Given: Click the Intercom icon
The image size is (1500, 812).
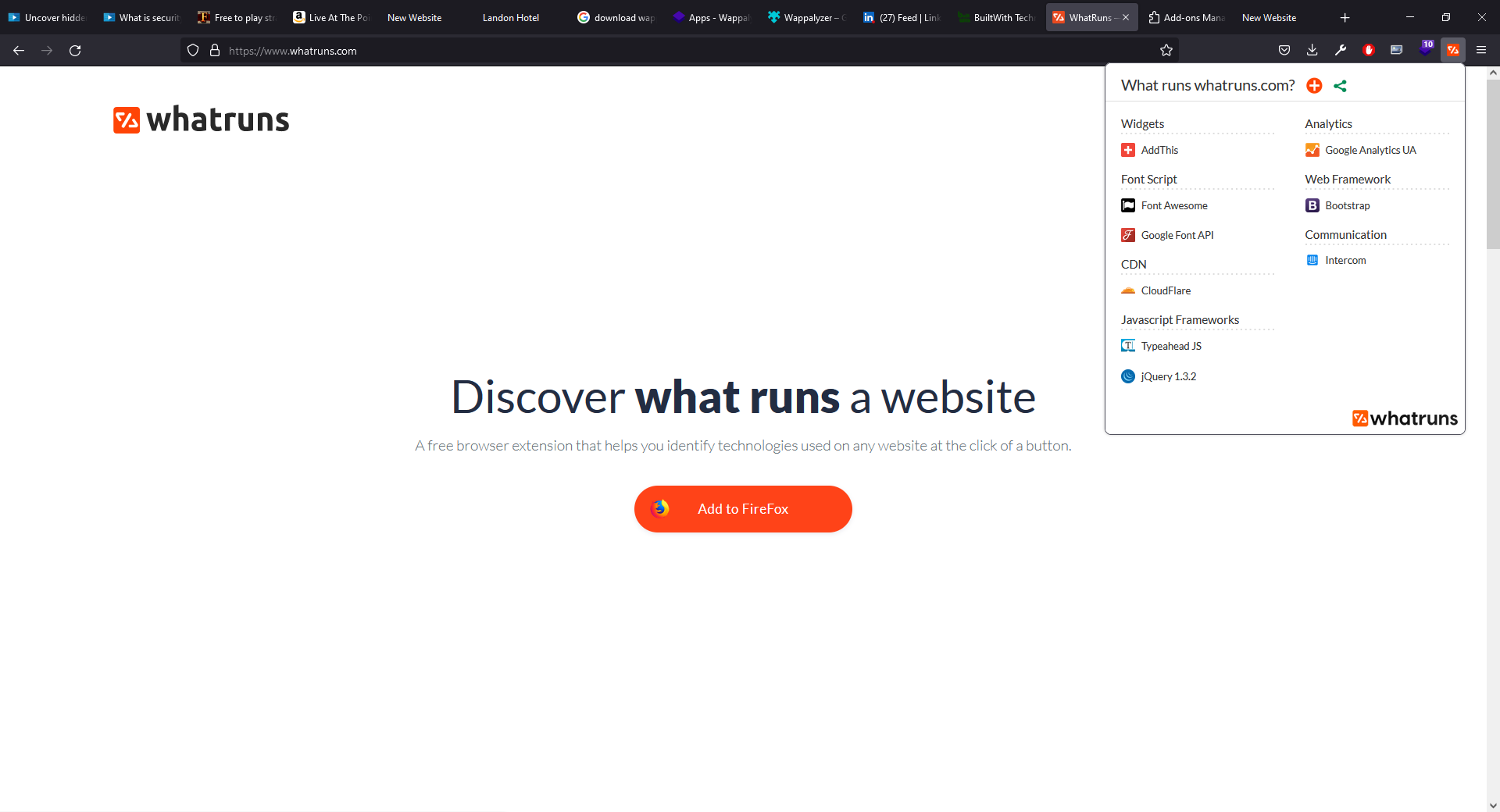Looking at the screenshot, I should tap(1312, 260).
